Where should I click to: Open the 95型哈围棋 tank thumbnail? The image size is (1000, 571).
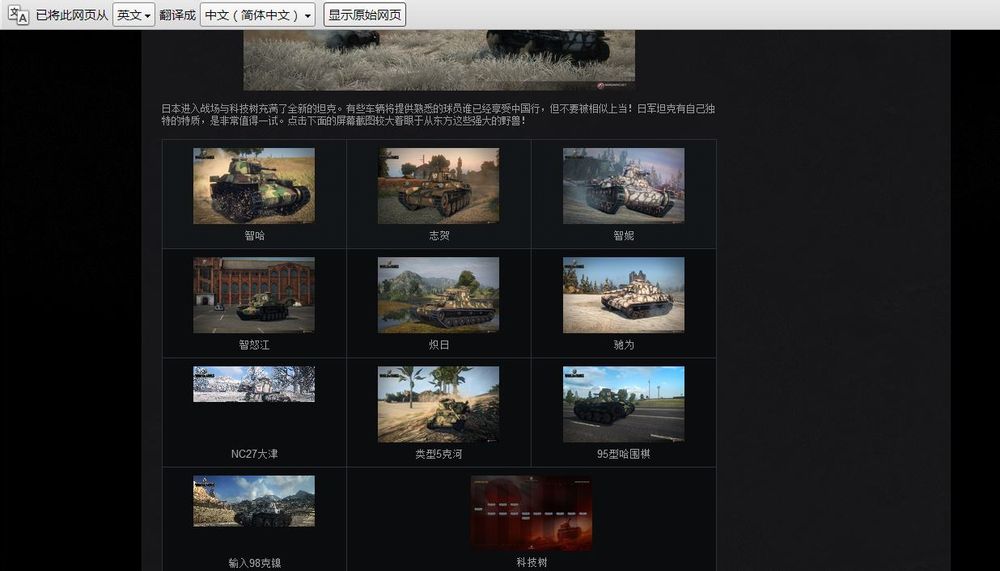[624, 404]
